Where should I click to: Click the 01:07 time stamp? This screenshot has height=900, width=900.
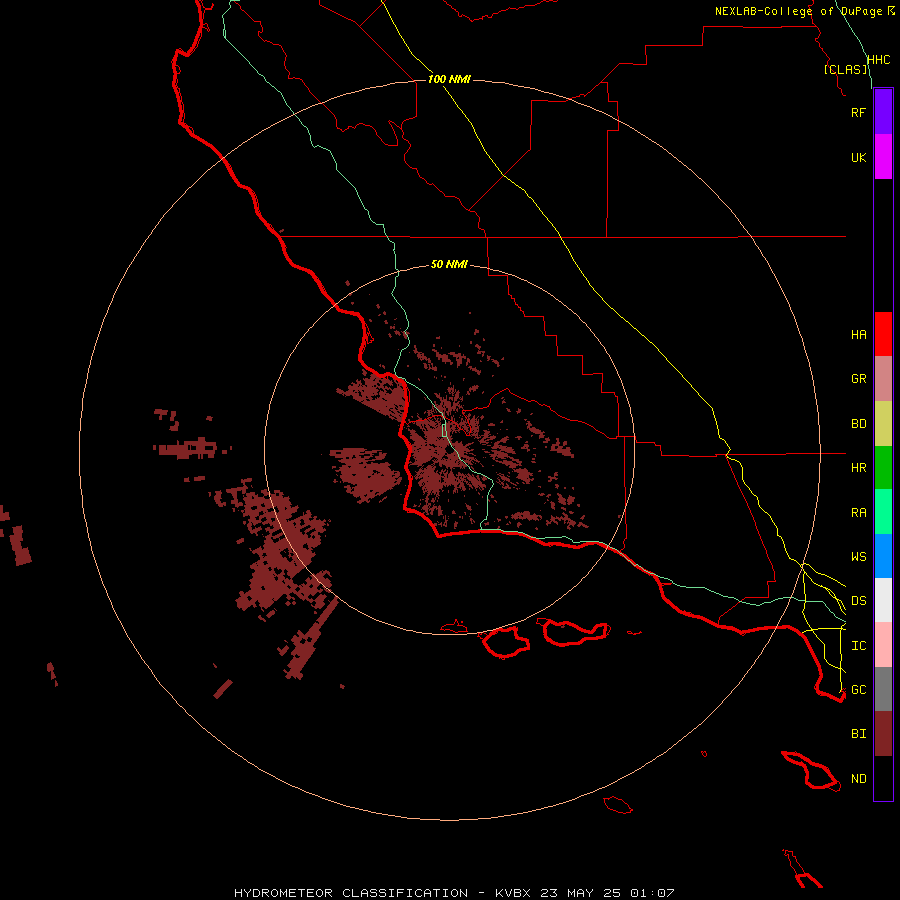(652, 893)
